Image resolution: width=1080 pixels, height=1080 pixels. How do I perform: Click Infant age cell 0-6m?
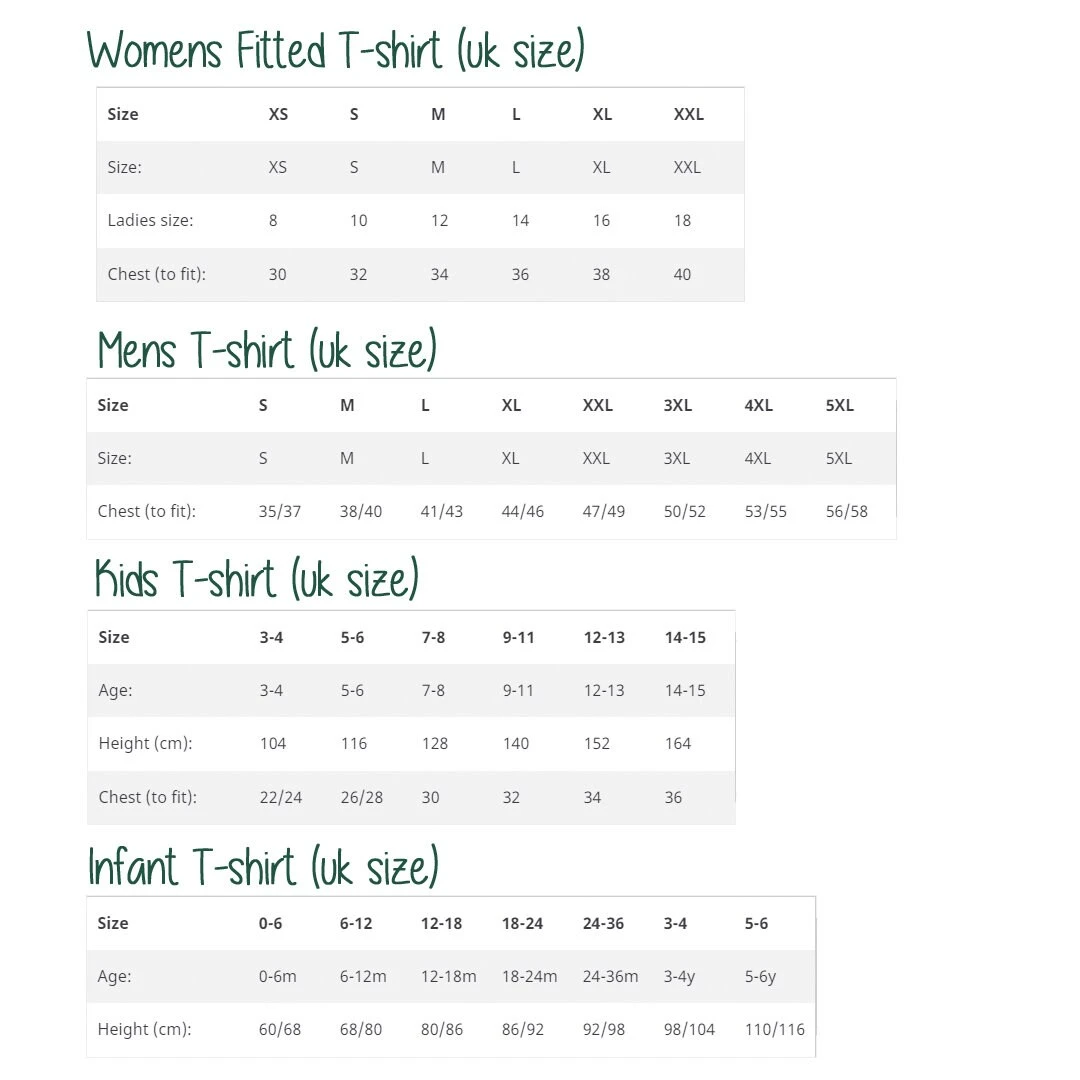pyautogui.click(x=278, y=976)
